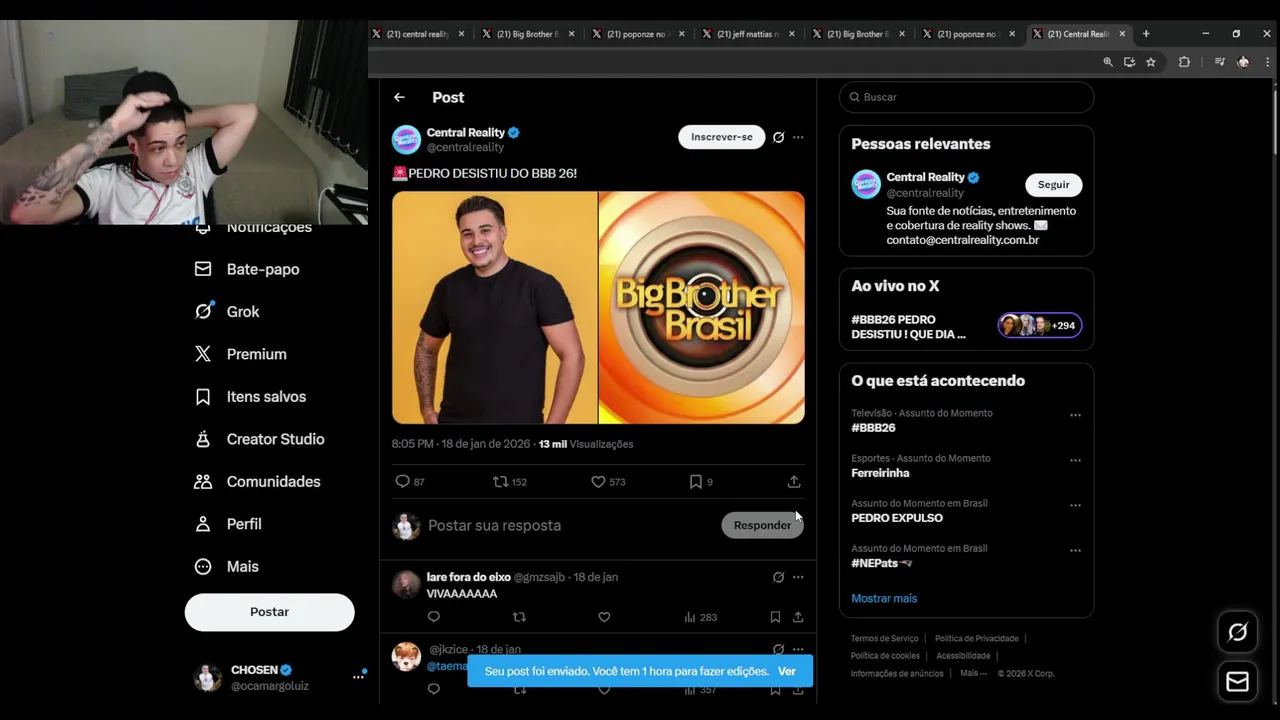Click Mostrar mais under trends
Viewport: 1280px width, 720px height.
point(884,598)
